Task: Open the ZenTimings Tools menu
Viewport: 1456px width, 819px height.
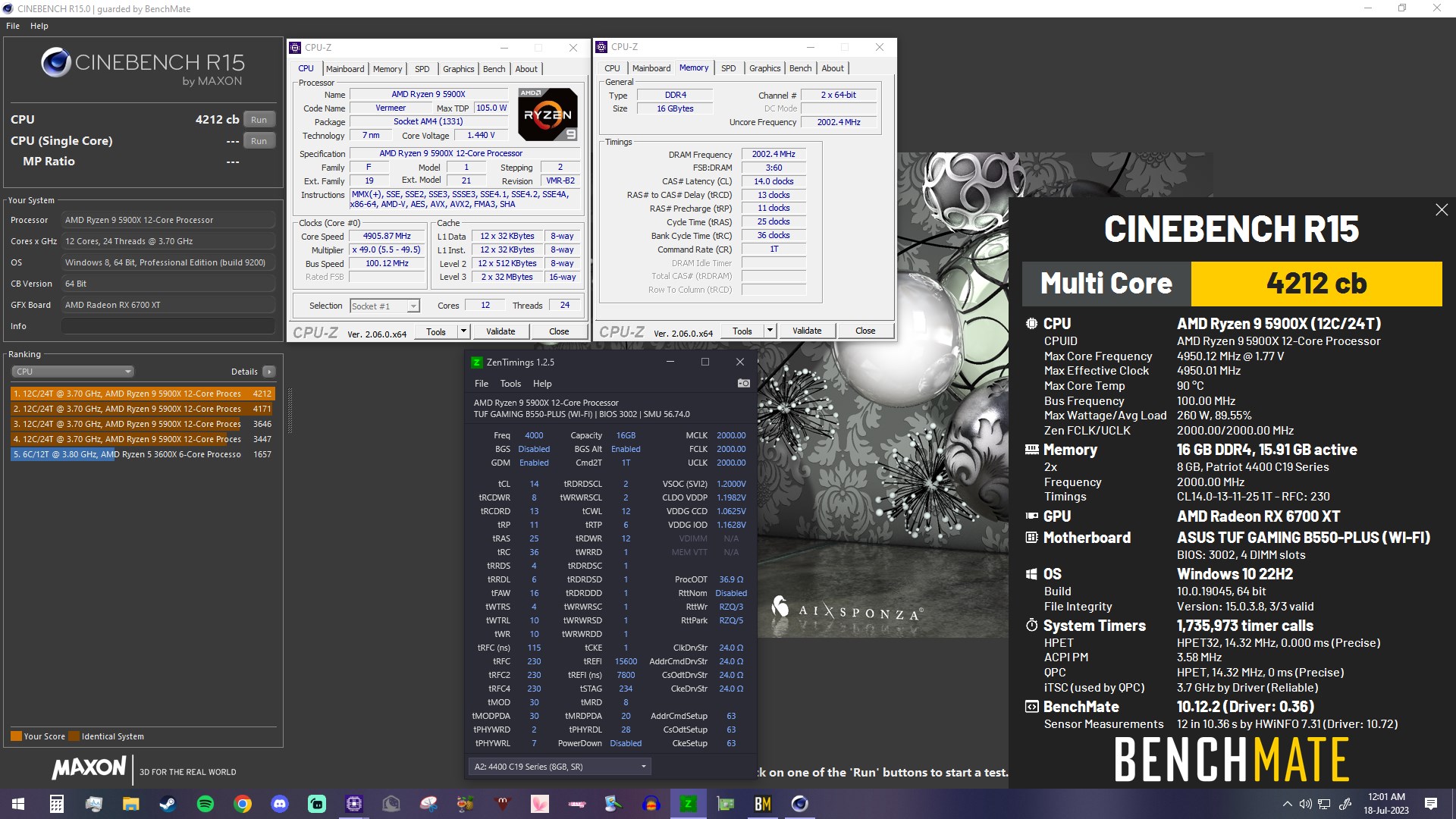Action: [x=510, y=384]
